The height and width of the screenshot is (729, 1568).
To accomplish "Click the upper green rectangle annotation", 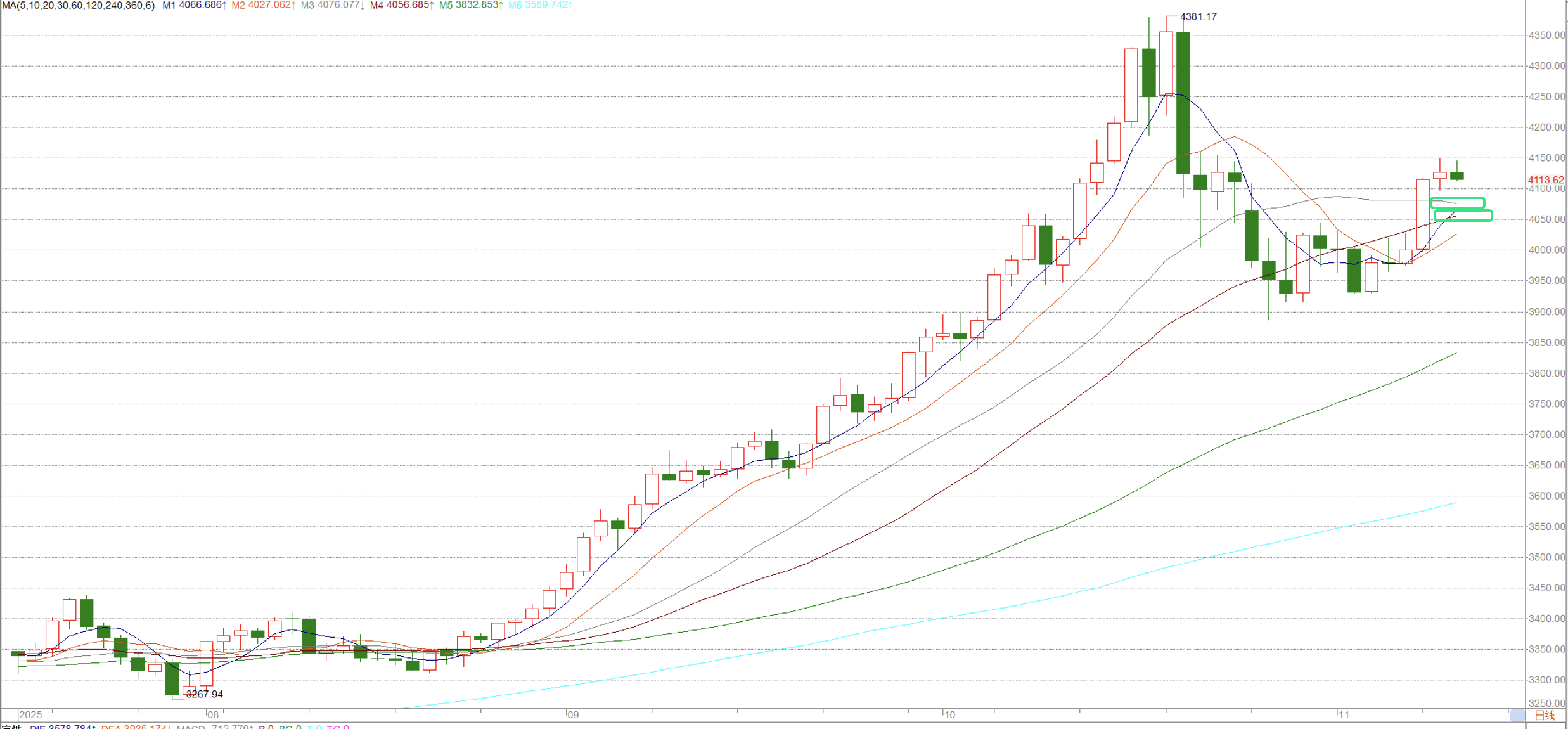I will point(1457,203).
